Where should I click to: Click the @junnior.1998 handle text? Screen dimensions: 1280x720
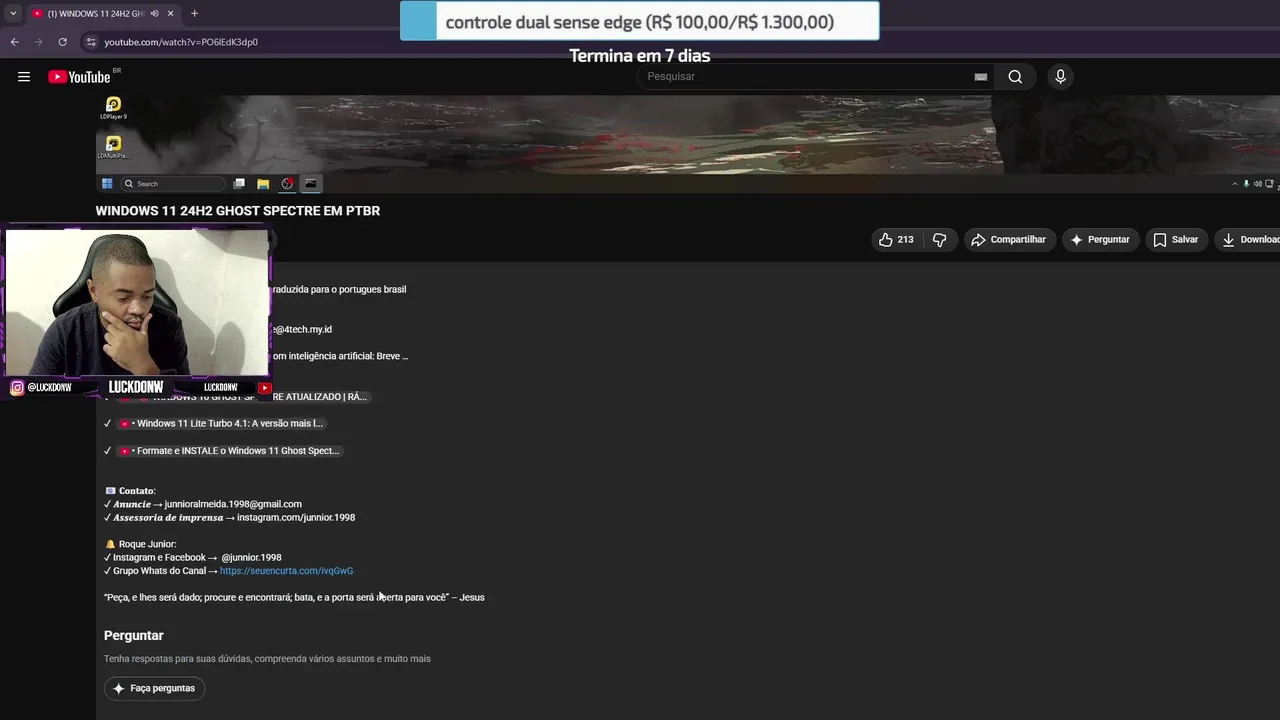(252, 558)
